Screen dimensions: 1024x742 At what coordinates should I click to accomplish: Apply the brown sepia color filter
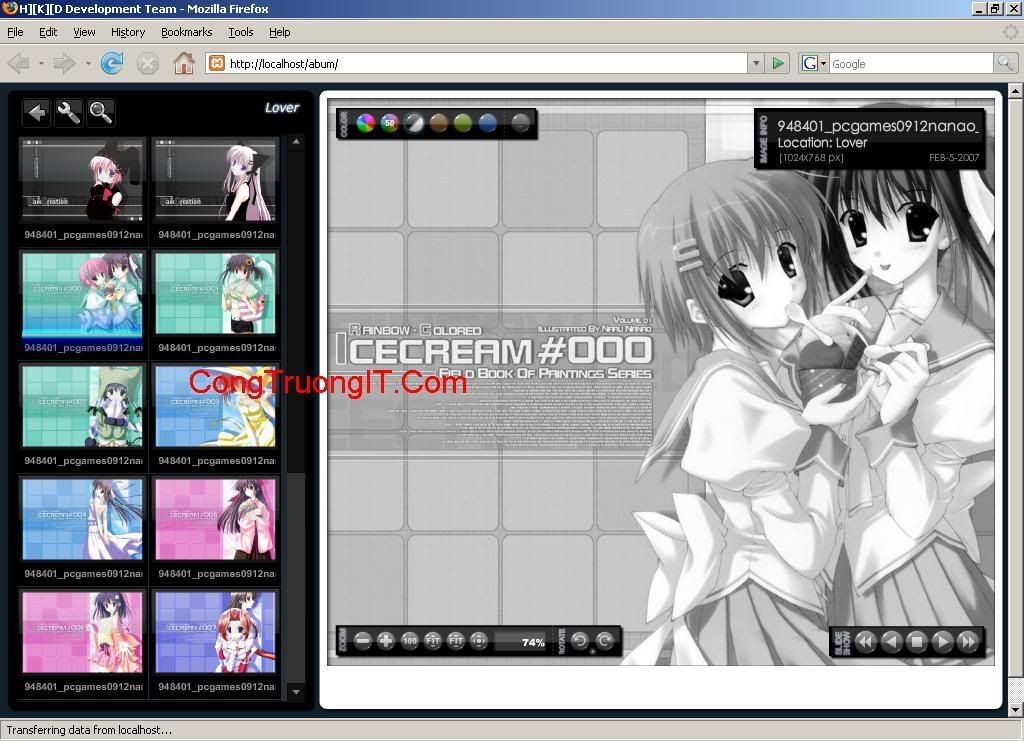(438, 123)
